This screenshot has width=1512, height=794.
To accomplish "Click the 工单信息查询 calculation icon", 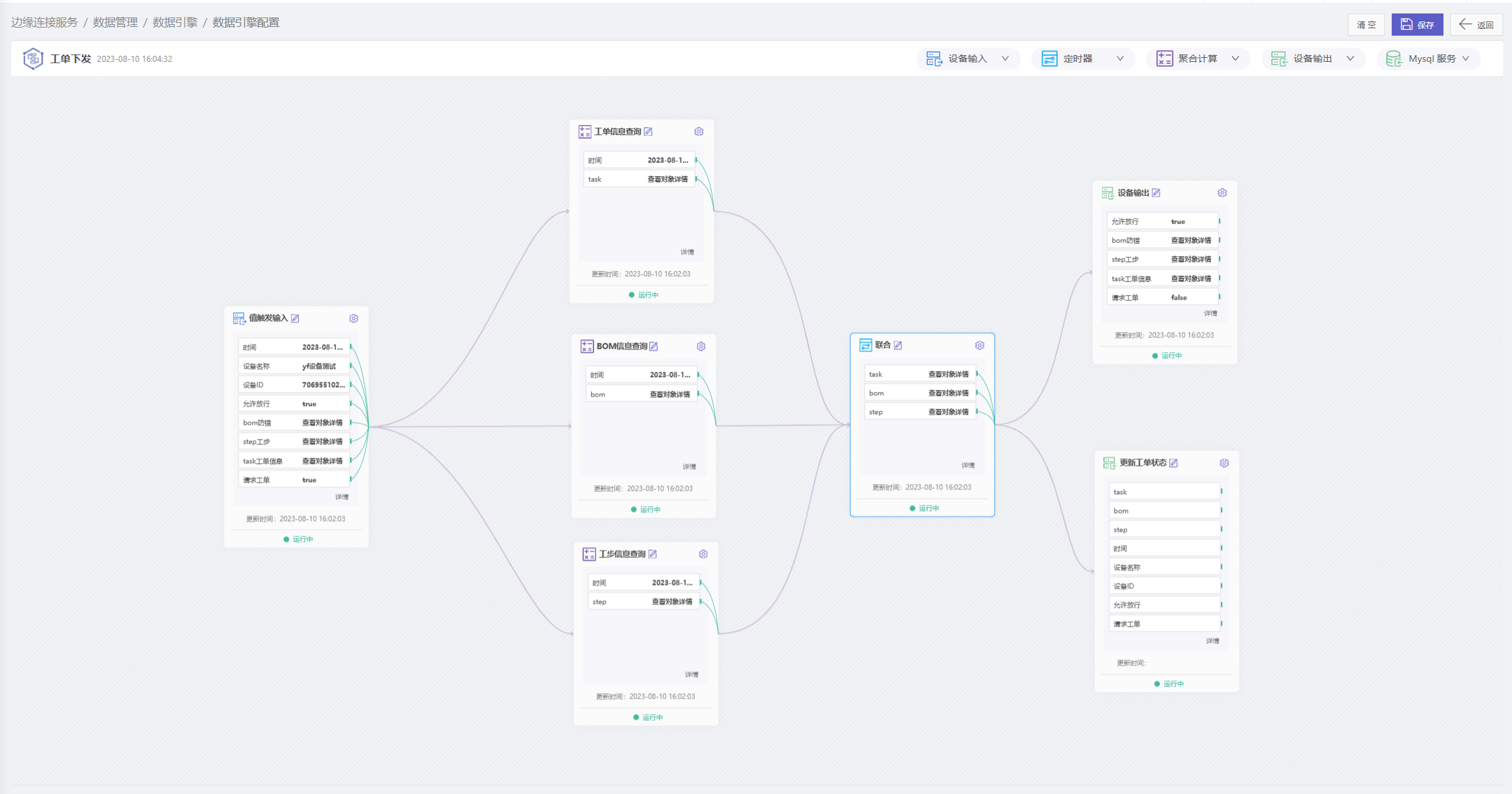I will (x=585, y=132).
